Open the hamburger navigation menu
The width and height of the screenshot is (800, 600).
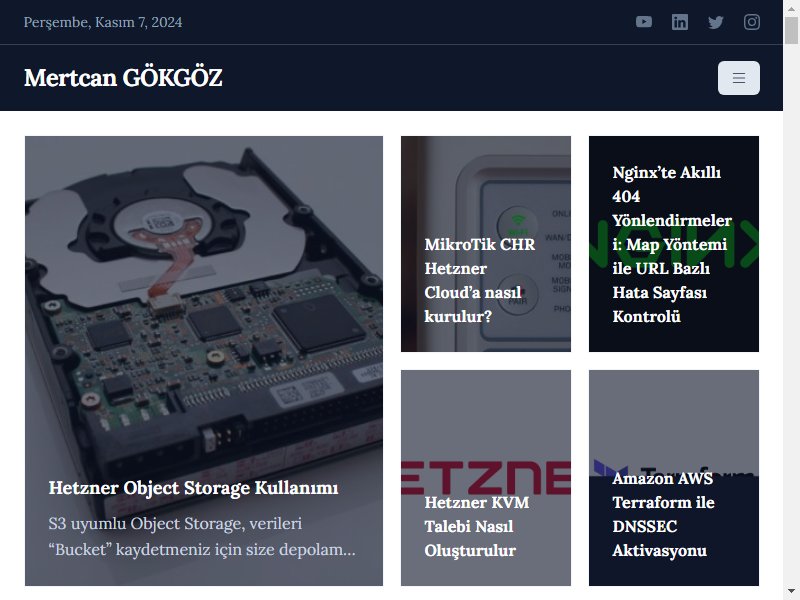point(739,78)
